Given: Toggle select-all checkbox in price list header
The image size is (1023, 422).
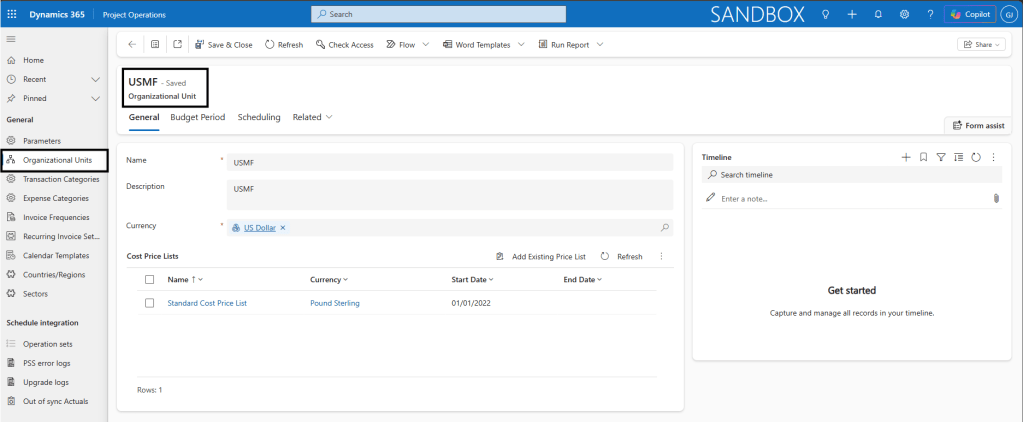Looking at the screenshot, I should pyautogui.click(x=149, y=280).
